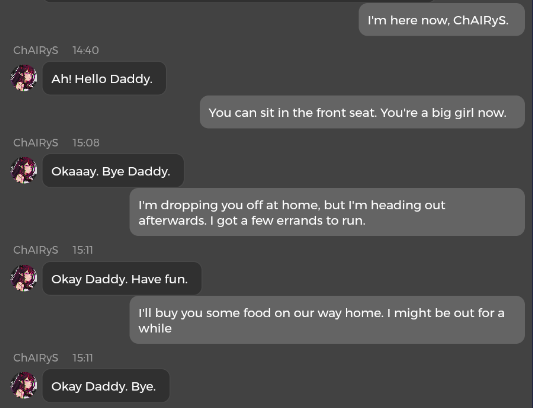
Task: Click the 14:40 timestamp
Action: click(x=86, y=50)
